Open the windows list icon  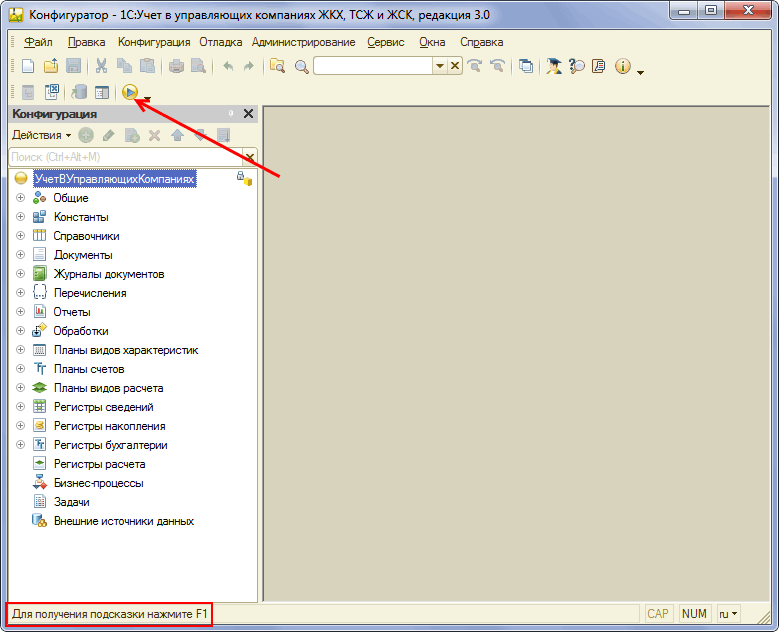(526, 66)
